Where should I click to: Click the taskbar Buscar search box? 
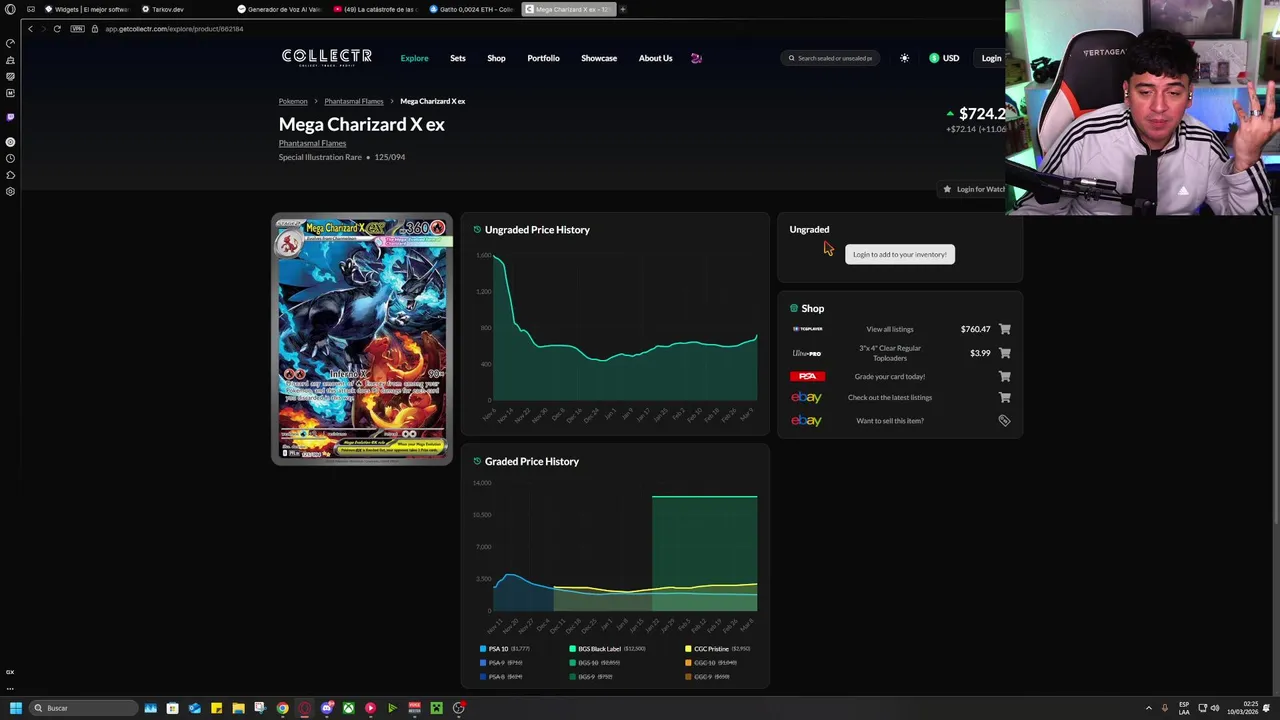82,708
